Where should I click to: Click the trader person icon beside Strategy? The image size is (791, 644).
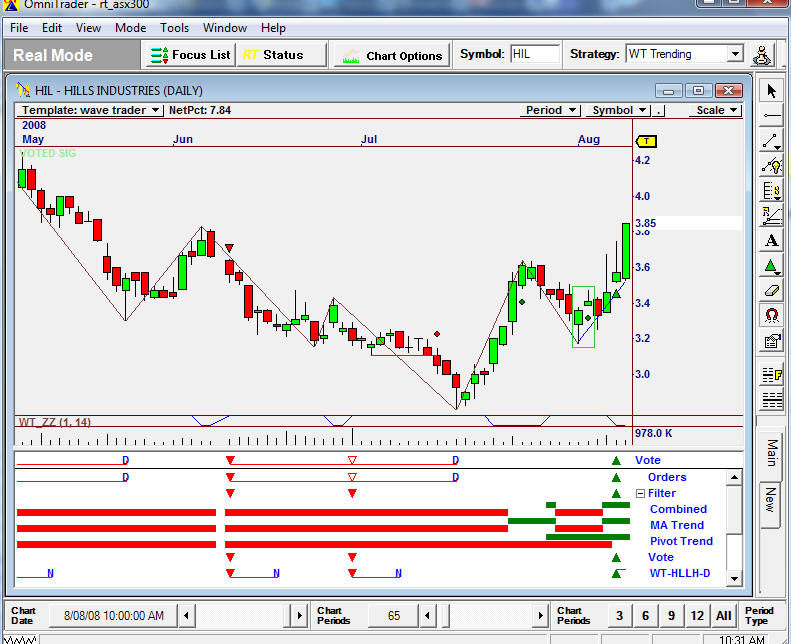(x=762, y=54)
